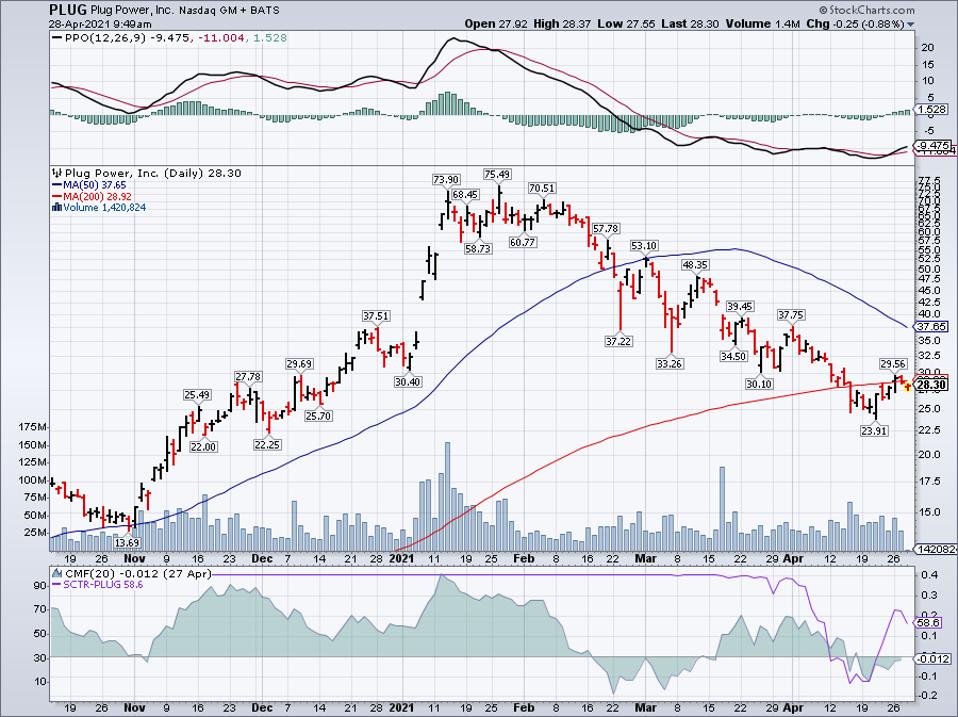Click the 'Volume 1.4M' header value

tap(763, 24)
